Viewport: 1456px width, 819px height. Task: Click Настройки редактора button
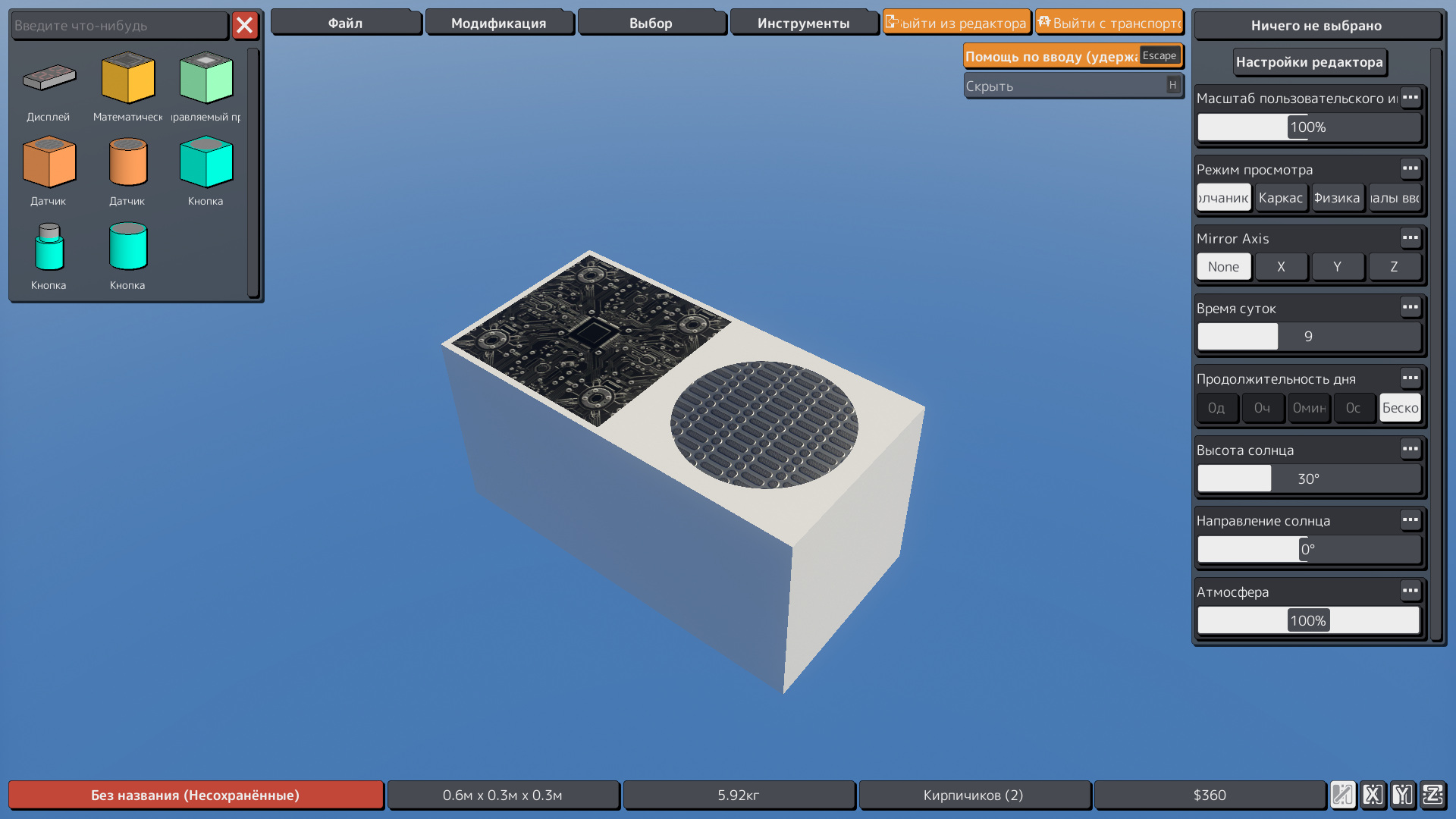(x=1309, y=62)
